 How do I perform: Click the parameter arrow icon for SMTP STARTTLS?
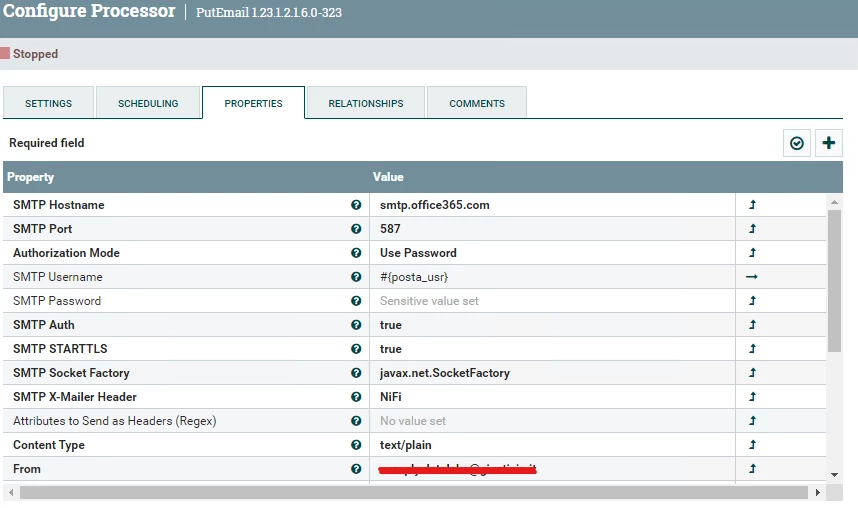click(x=752, y=349)
